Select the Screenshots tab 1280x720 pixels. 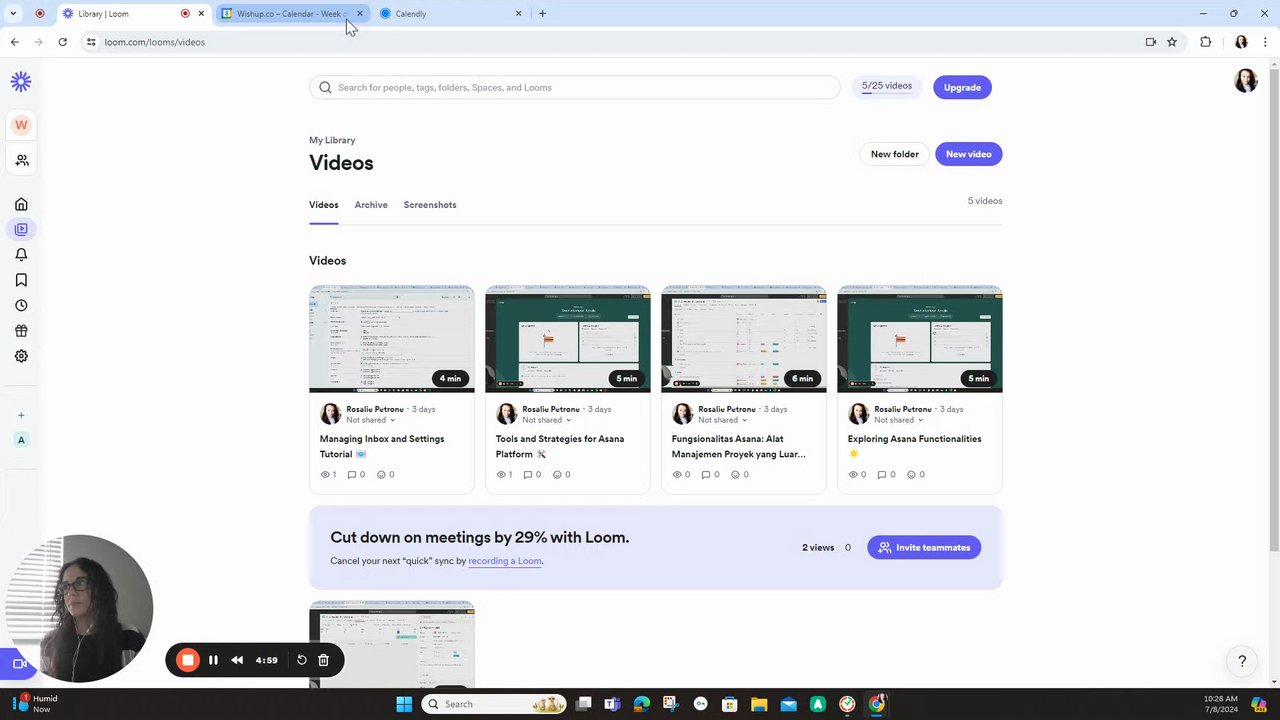tap(430, 205)
